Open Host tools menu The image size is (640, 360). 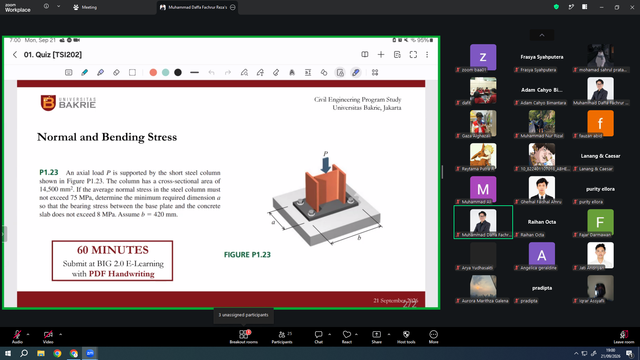pyautogui.click(x=406, y=337)
